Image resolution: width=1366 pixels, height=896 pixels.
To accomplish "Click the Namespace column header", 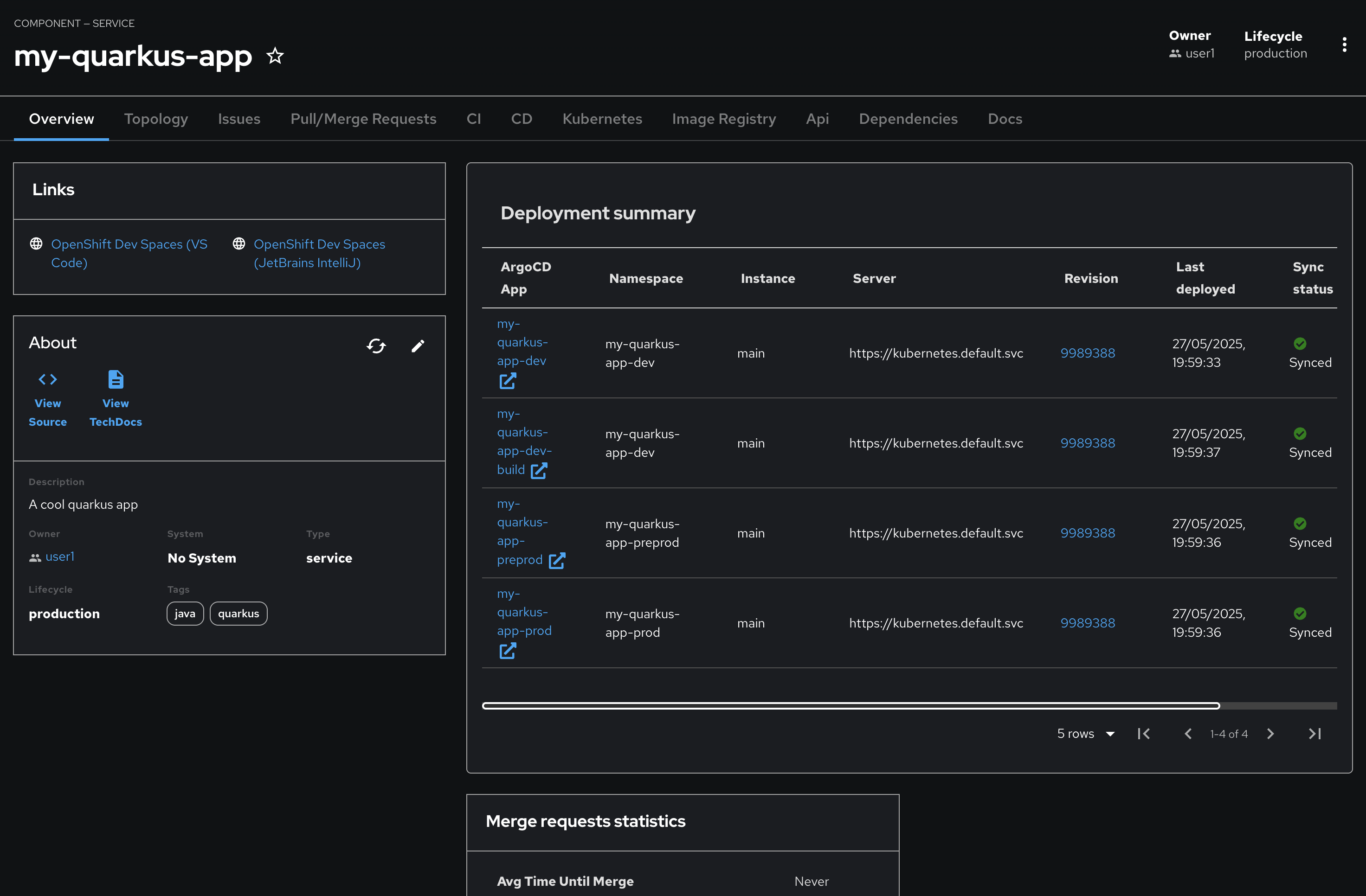I will click(646, 278).
